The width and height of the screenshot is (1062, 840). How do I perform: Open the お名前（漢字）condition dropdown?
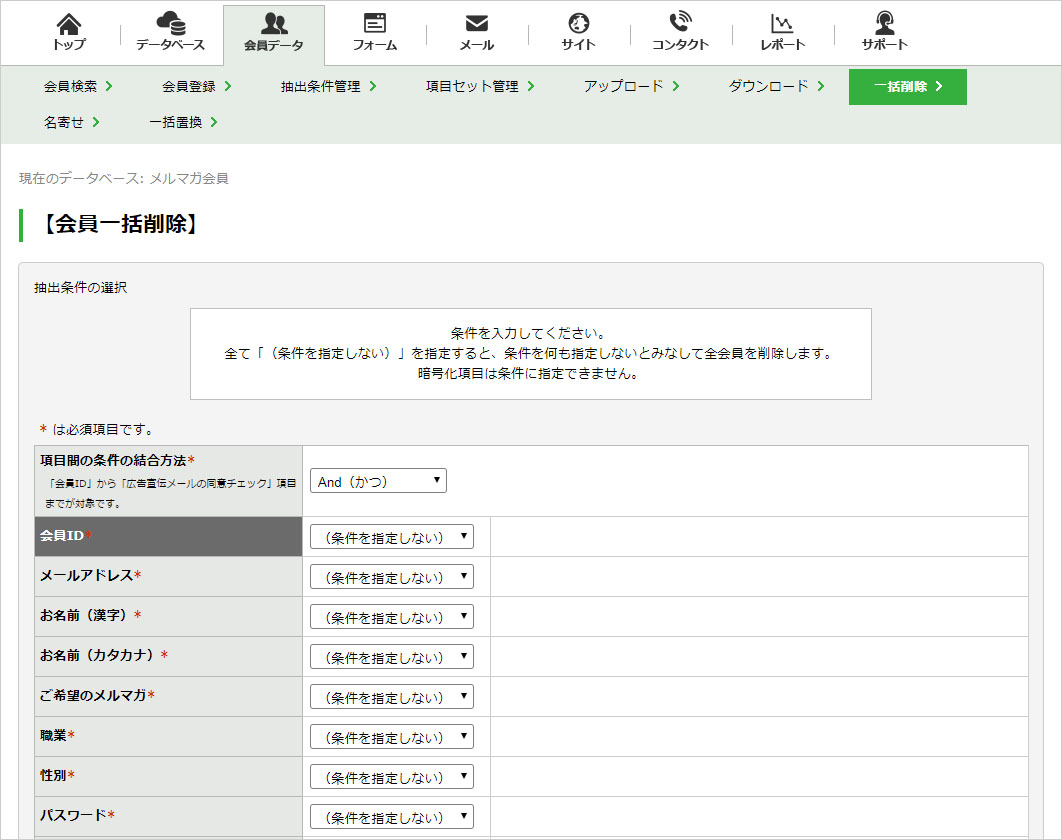[391, 617]
